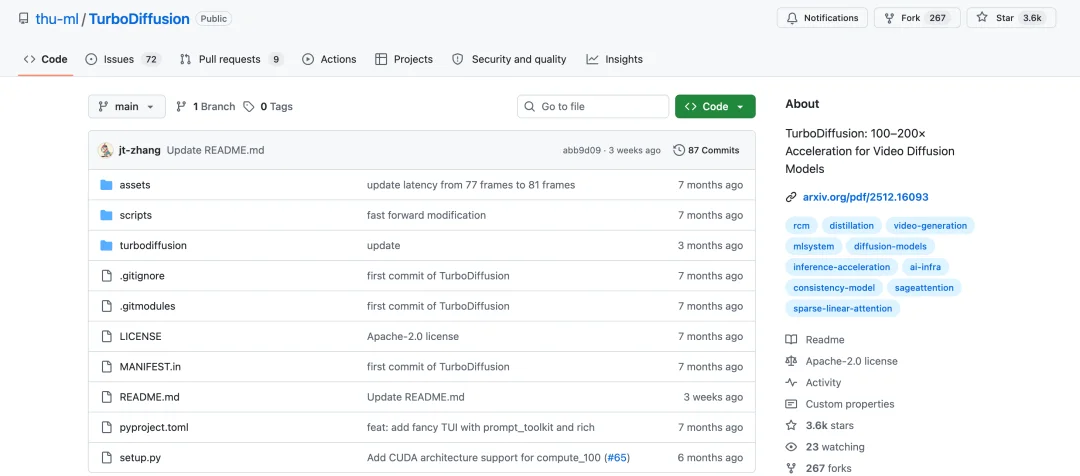Select the consistency-model topic tag
Image resolution: width=1080 pixels, height=476 pixels.
click(833, 287)
